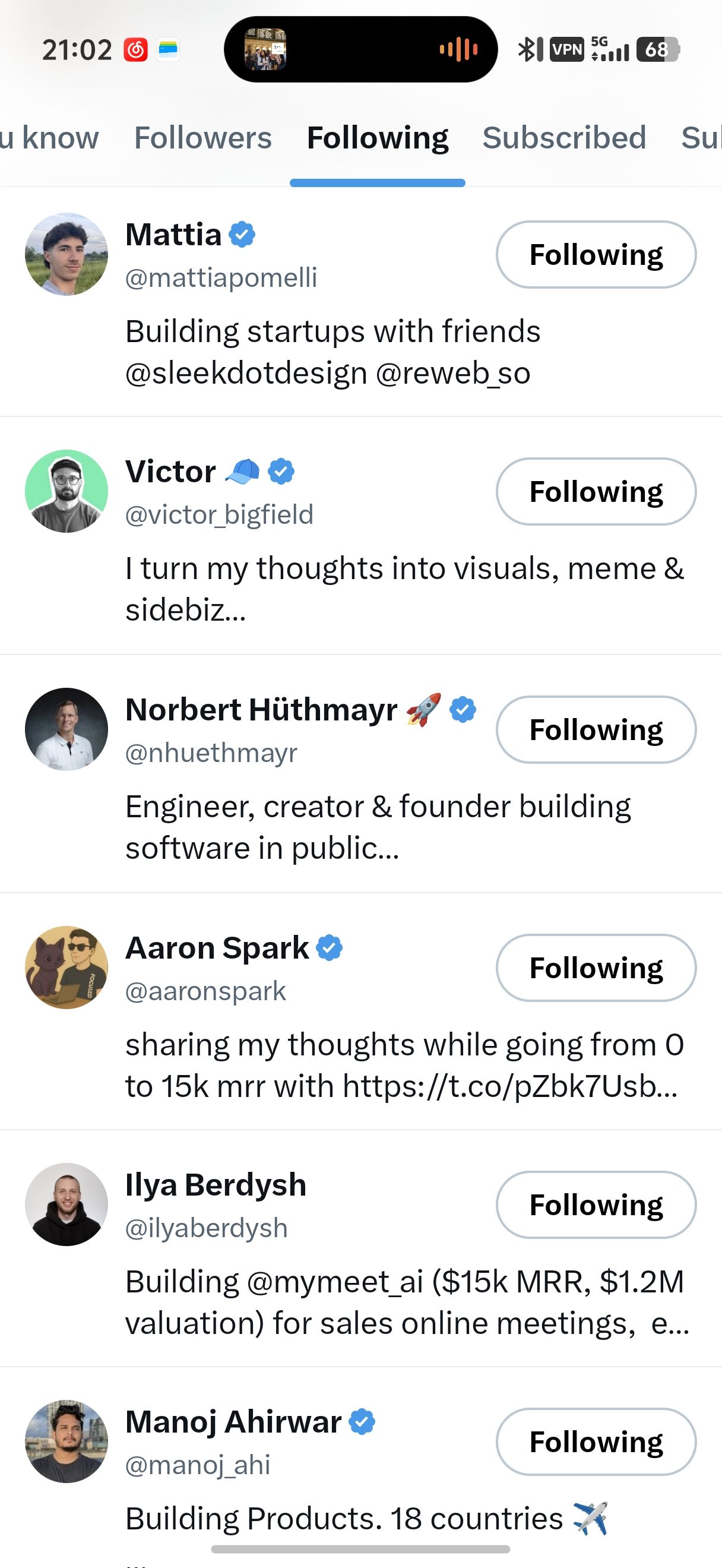Image resolution: width=722 pixels, height=1568 pixels.
Task: Open Victor's profile picture
Action: (x=66, y=491)
